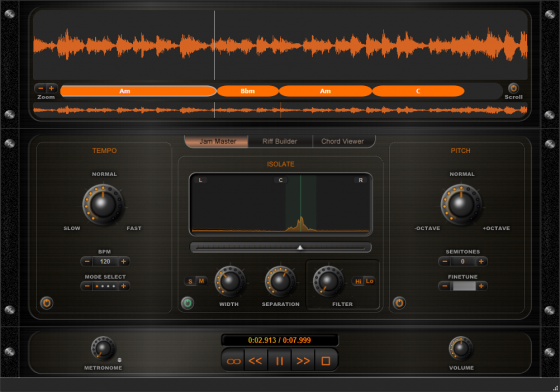Viewport: 560px width, 392px height.
Task: Decrease finetune with minus button
Action: tap(445, 286)
